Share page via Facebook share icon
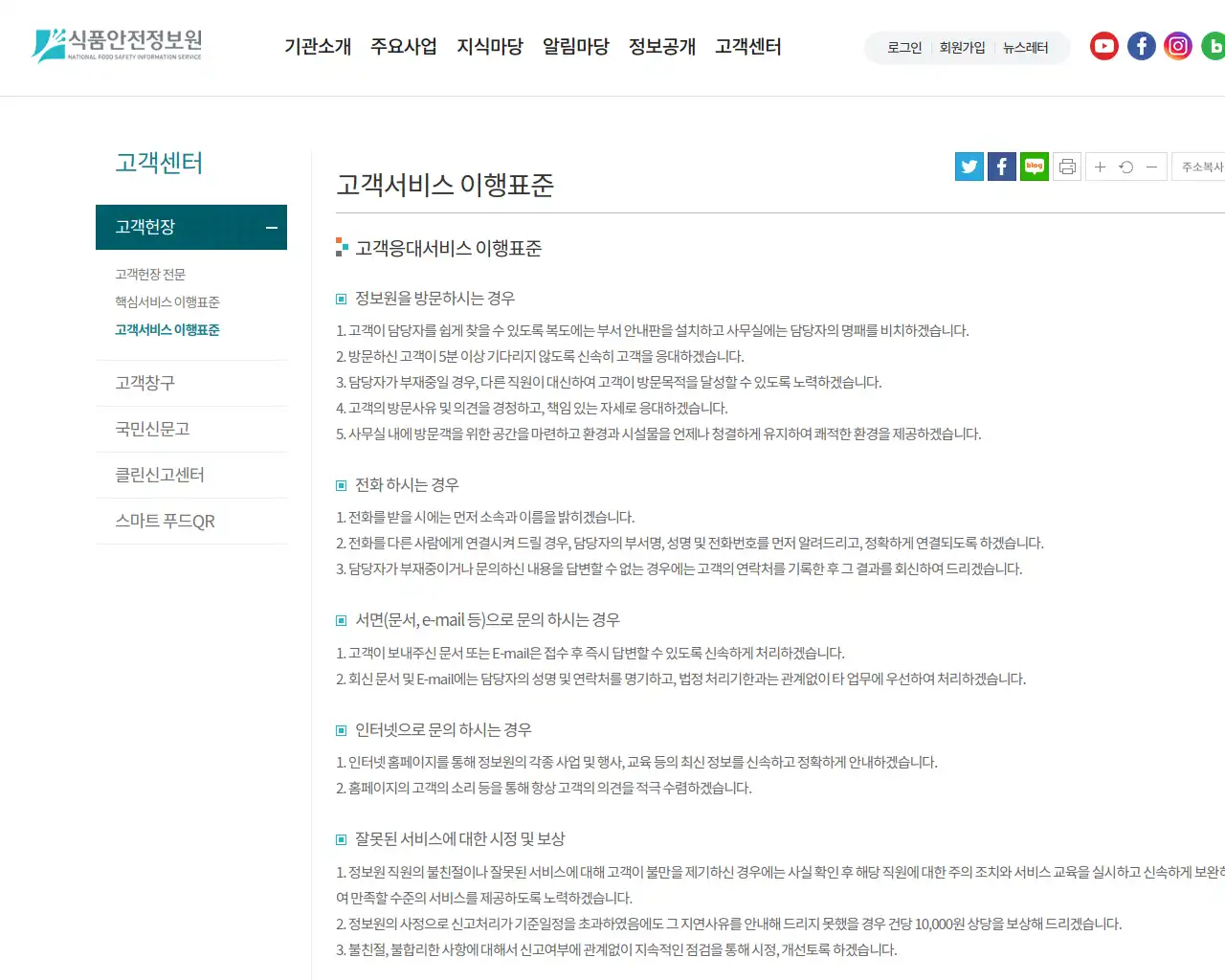Viewport: 1225px width, 980px height. click(x=1002, y=167)
